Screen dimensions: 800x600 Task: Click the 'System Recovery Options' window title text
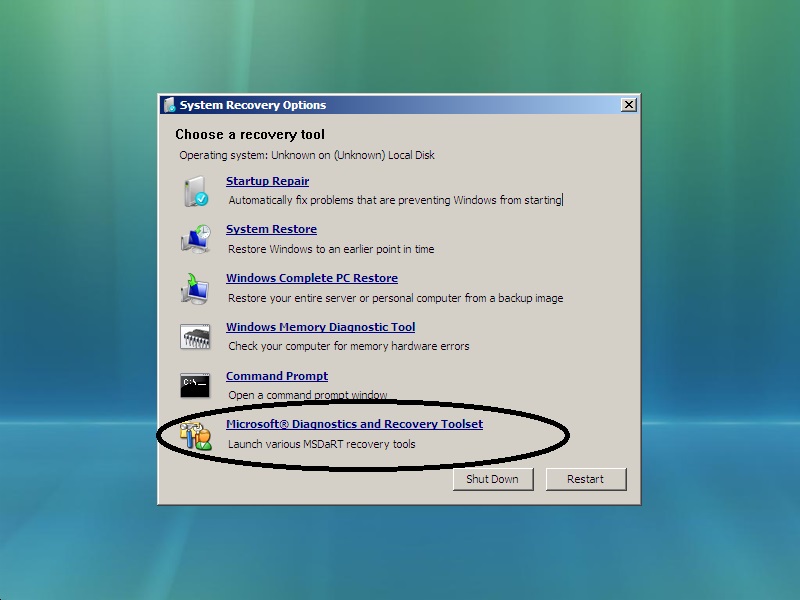tap(253, 105)
